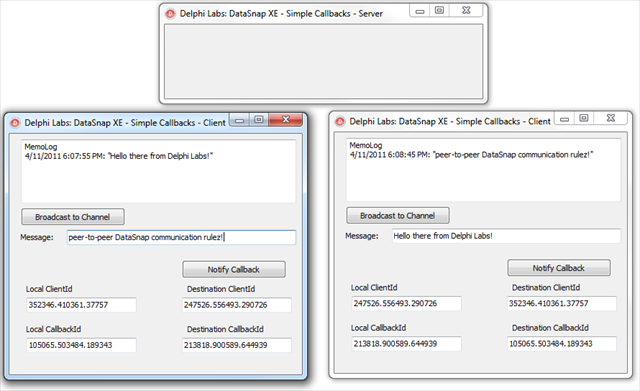This screenshot has height=391, width=640.
Task: Click the 'Message:' label in the left Client window
Action: click(x=37, y=237)
